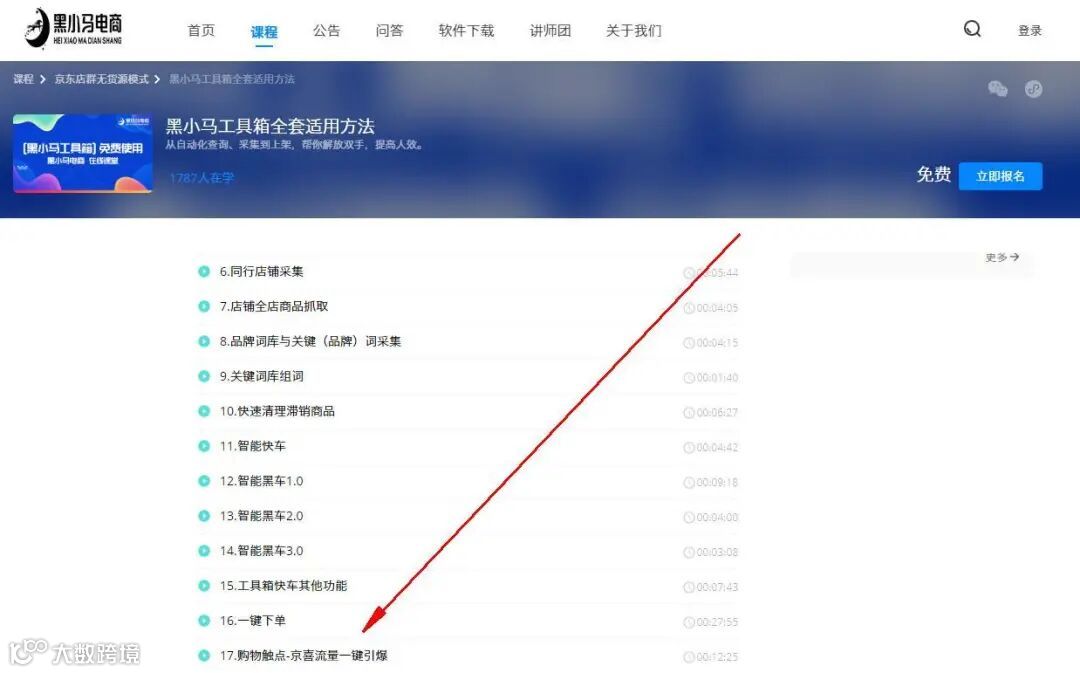
Task: Open lesson 16.一键下单
Action: pyautogui.click(x=252, y=621)
